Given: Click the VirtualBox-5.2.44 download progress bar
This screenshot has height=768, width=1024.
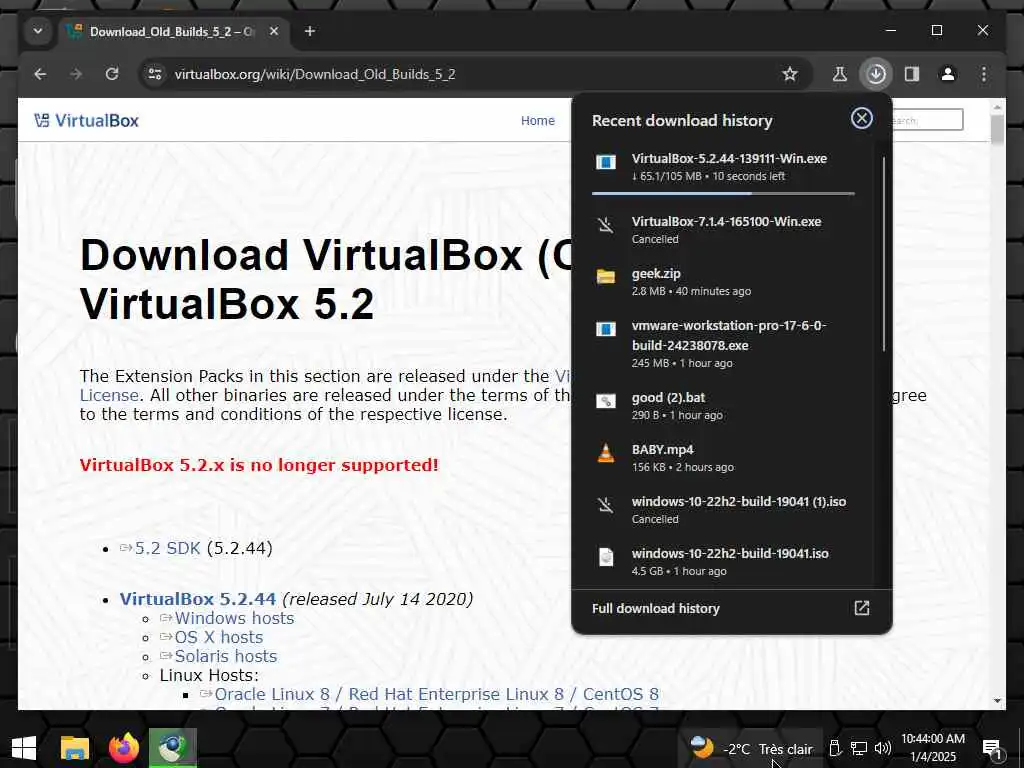Looking at the screenshot, I should [723, 193].
